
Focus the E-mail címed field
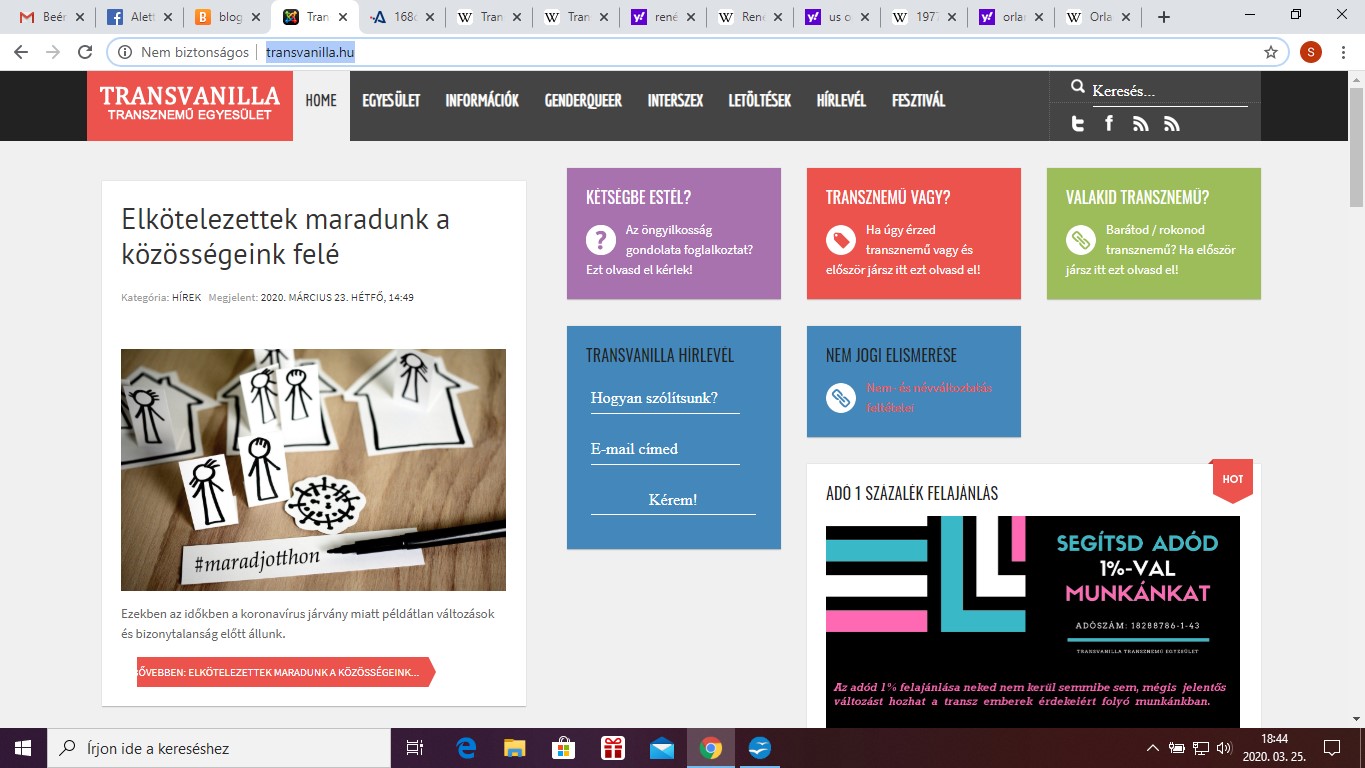[x=665, y=449]
